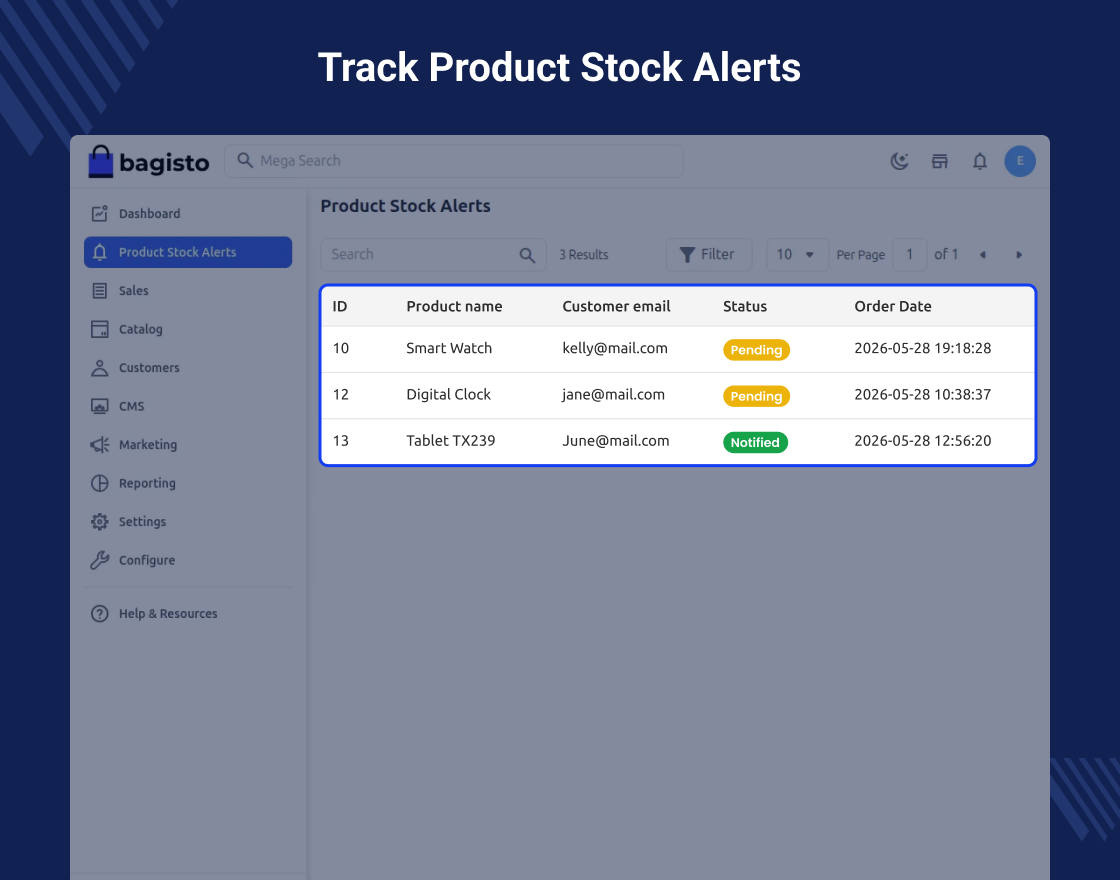Focus the Mega Search field
Viewport: 1120px width, 880px height.
[454, 161]
